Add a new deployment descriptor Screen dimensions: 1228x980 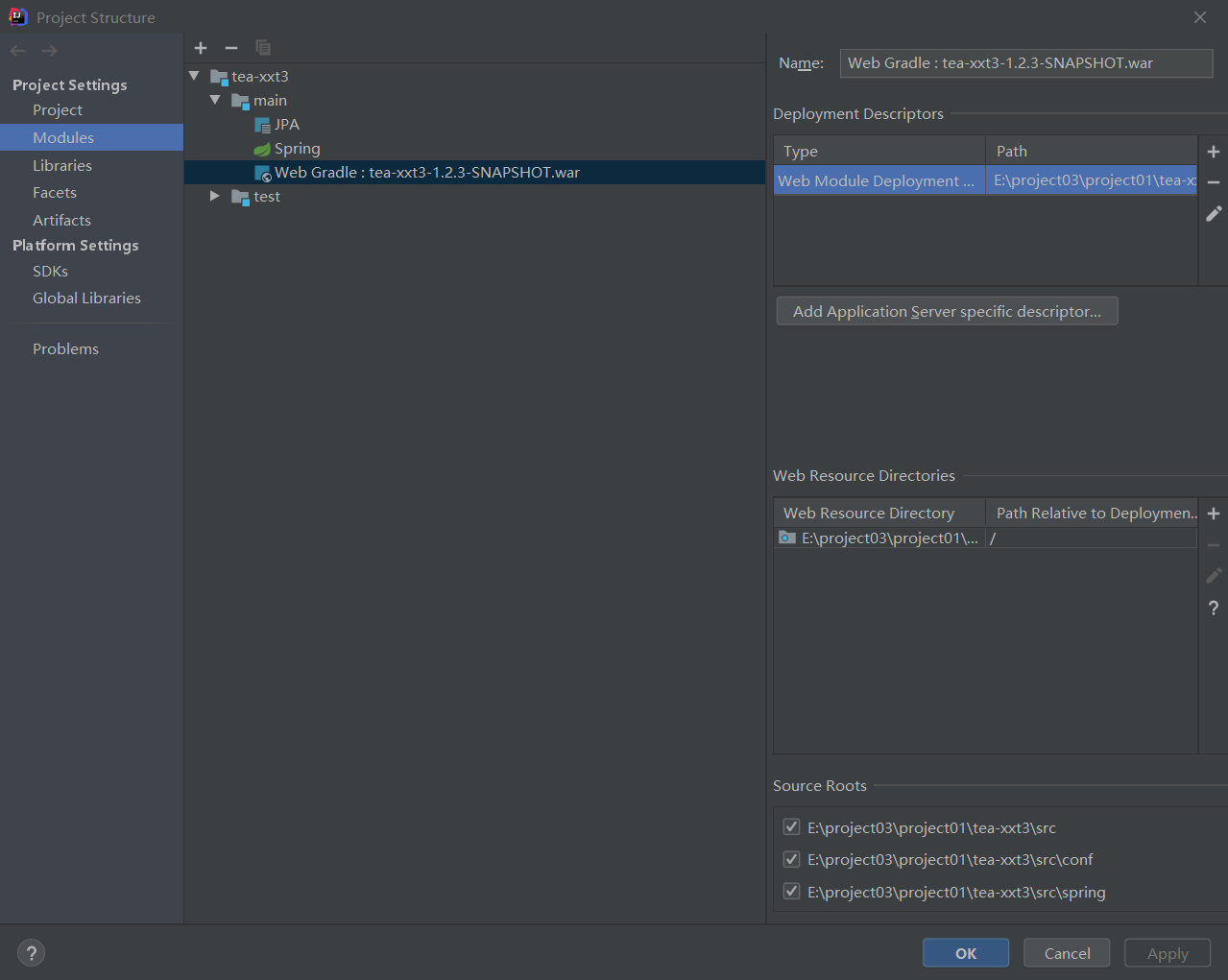tap(1214, 152)
